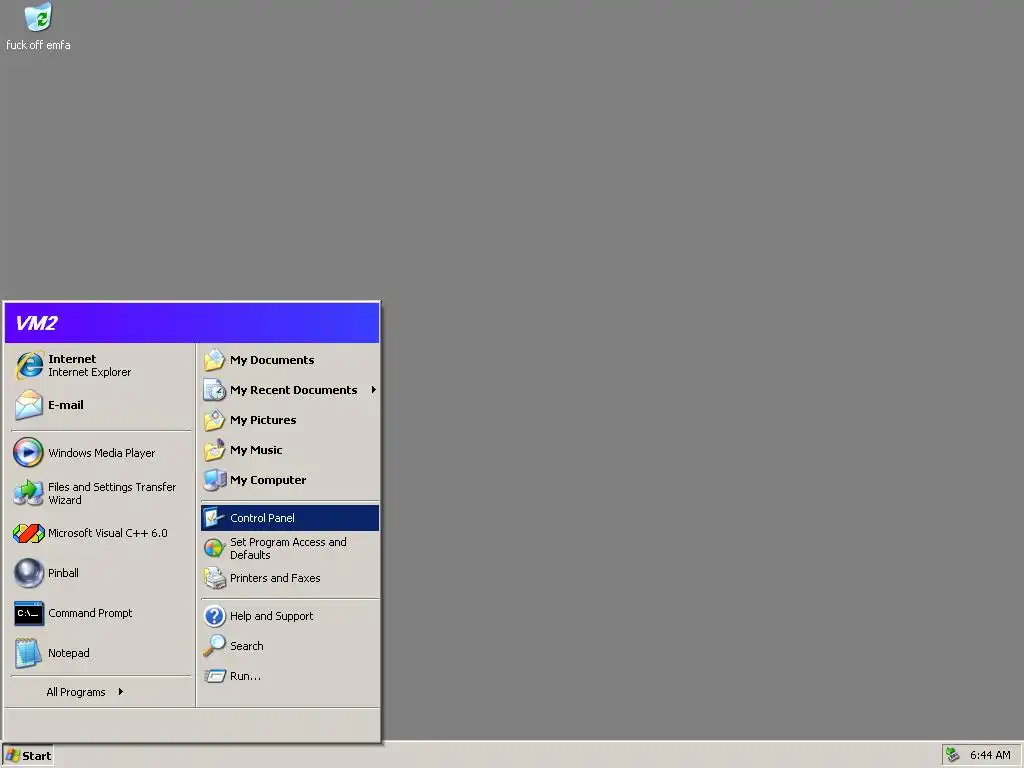This screenshot has height=768, width=1024.
Task: Click the Notepad icon
Action: tap(29, 653)
